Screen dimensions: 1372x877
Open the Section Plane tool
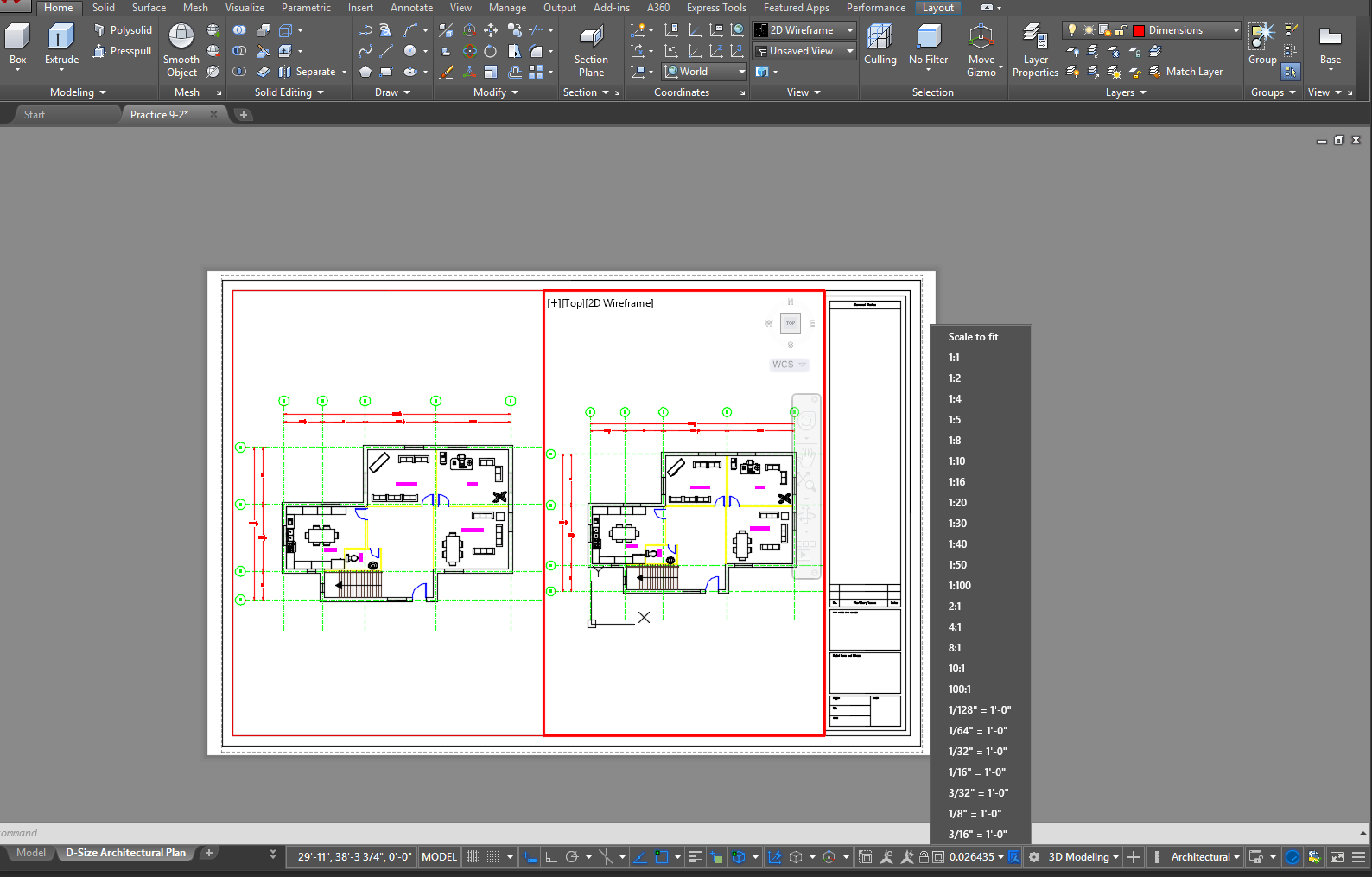coord(591,50)
